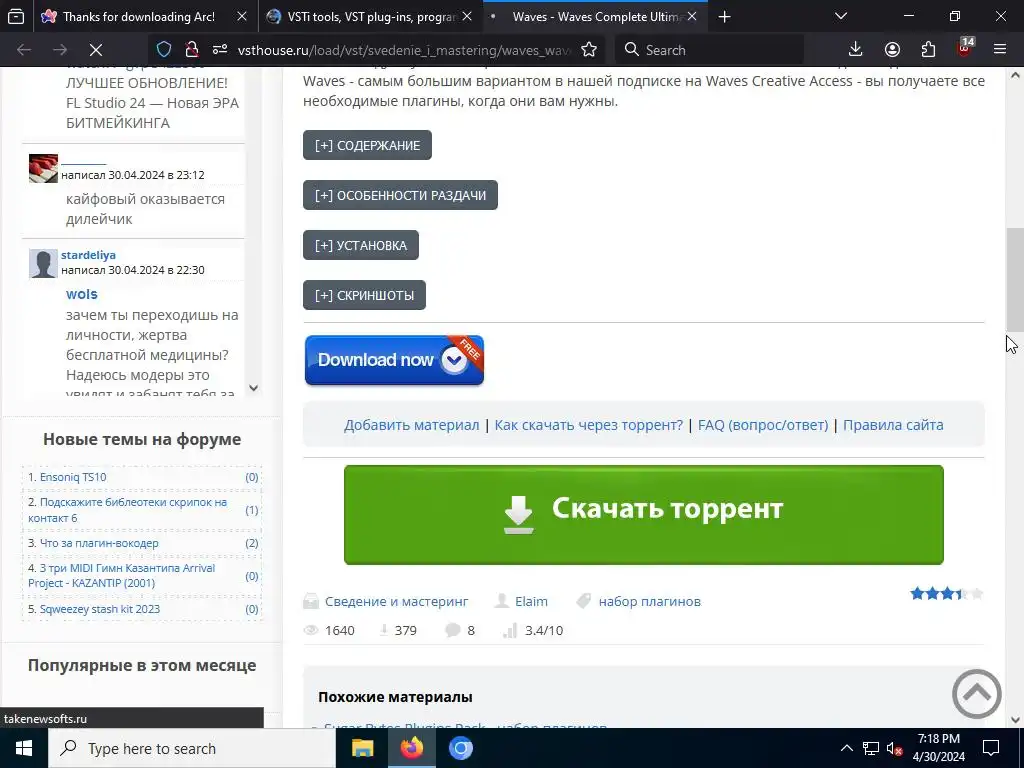Screen dimensions: 1024x768
Task: Click the muted volume tray icon
Action: click(x=894, y=748)
